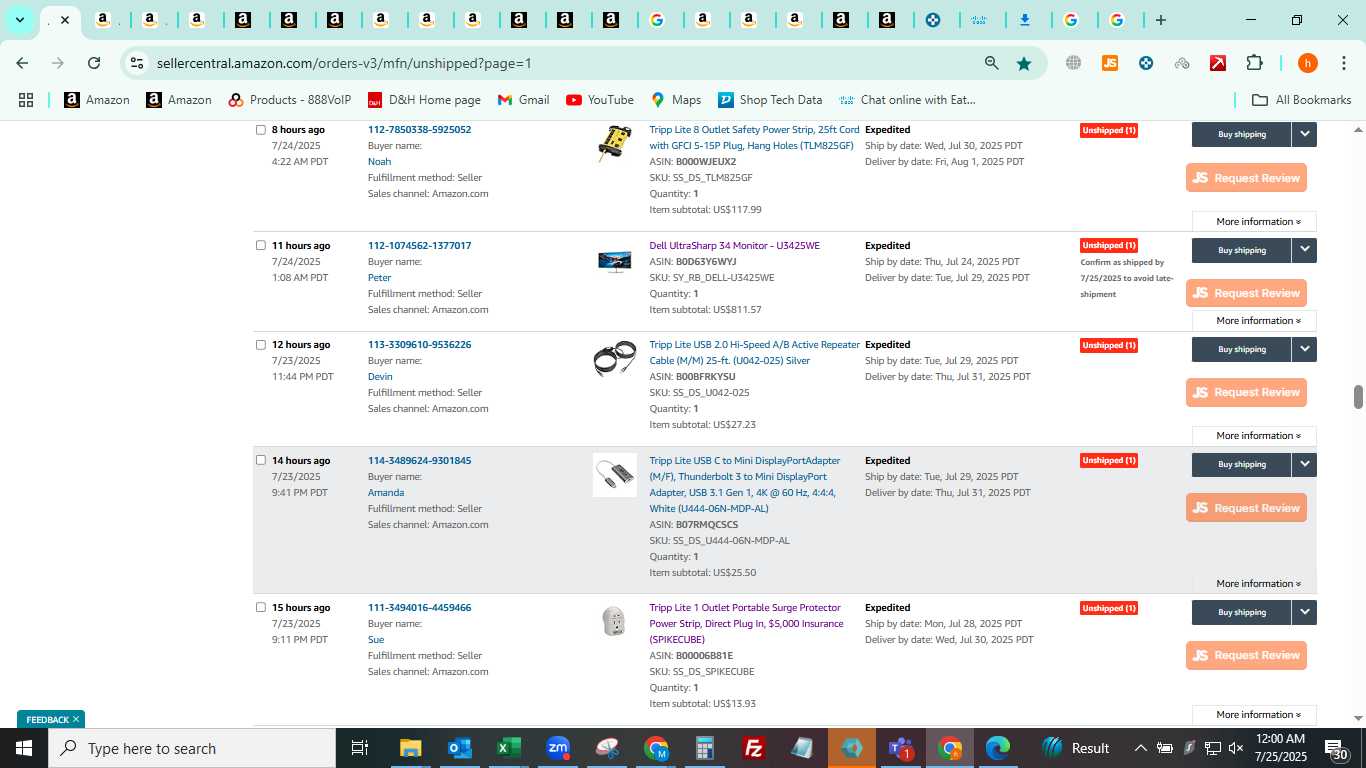Screen dimensions: 1366x768
Task: Open the Chrome apps grid shortcut
Action: (x=26, y=100)
